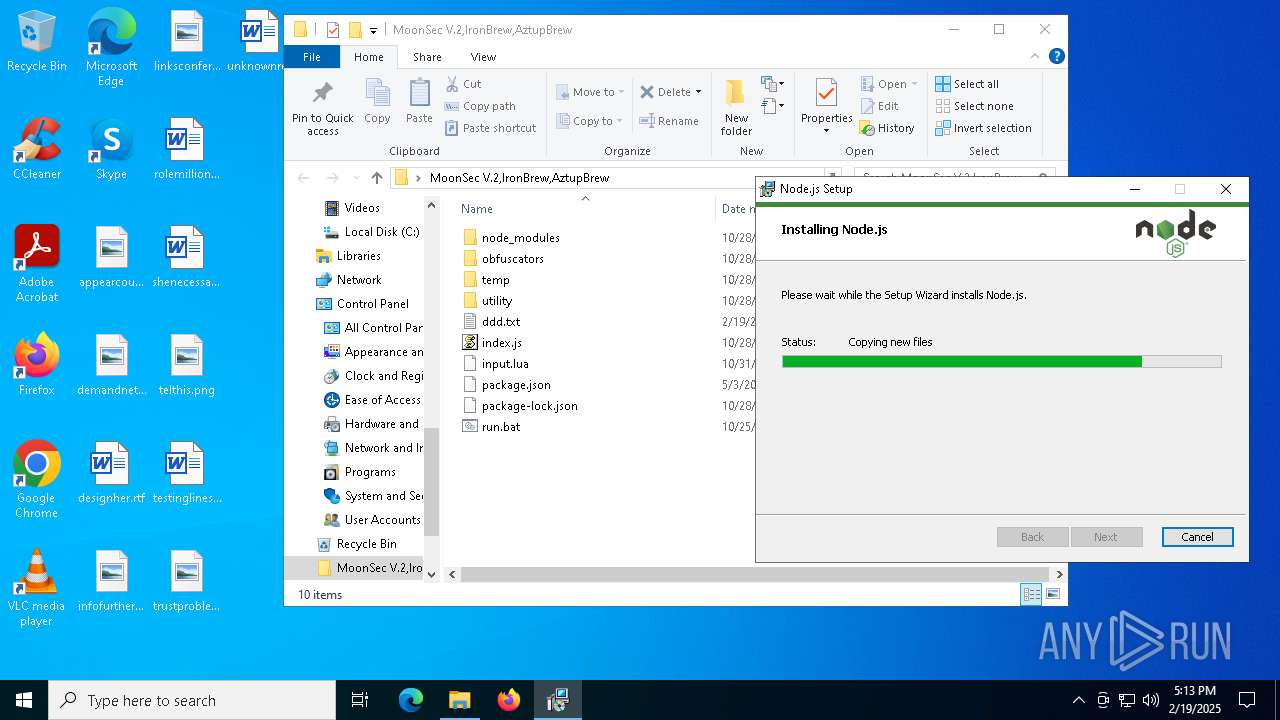Open Videos in navigation pane

tap(361, 208)
